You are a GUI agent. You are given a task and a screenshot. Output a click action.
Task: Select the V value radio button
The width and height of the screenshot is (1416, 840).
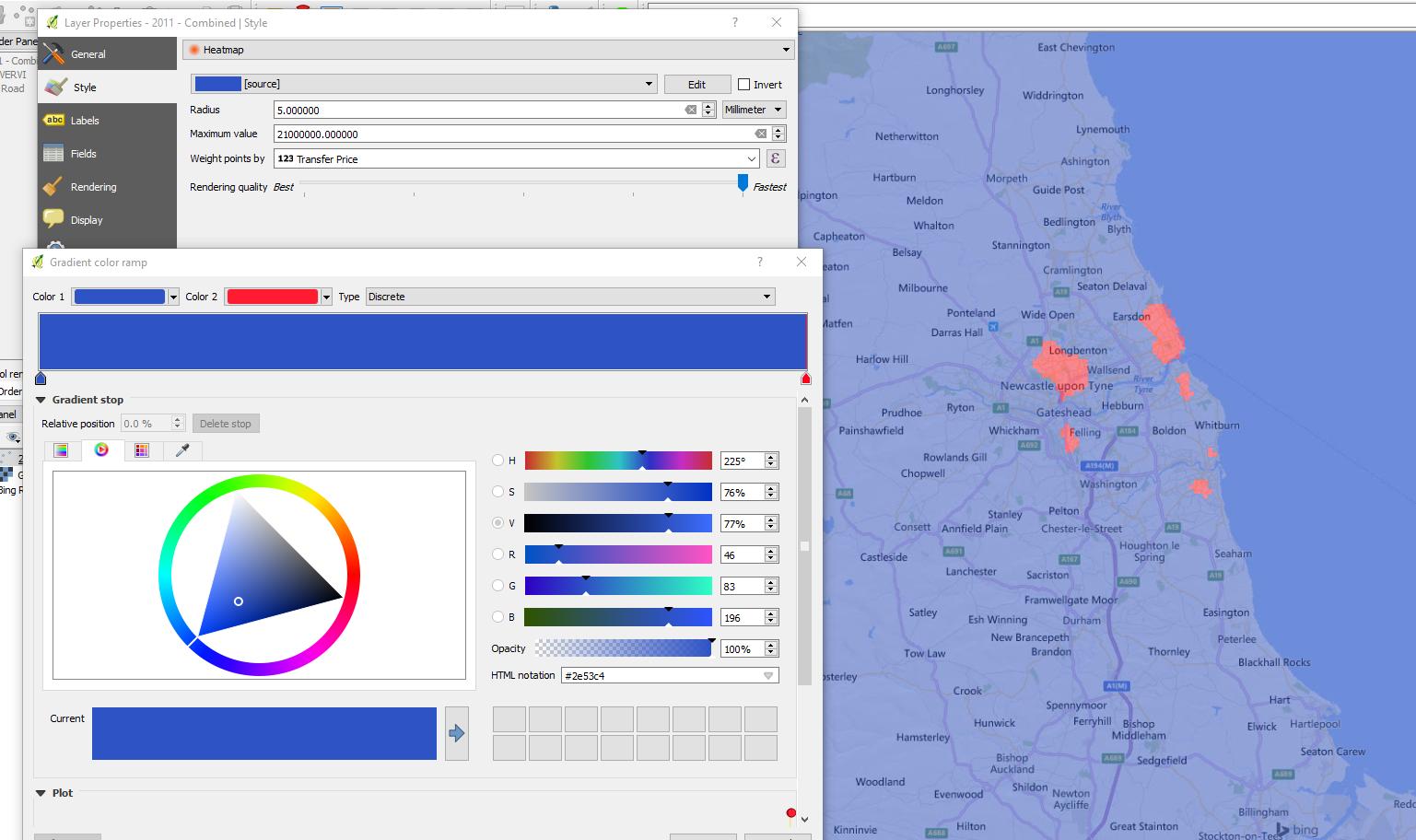pos(497,523)
